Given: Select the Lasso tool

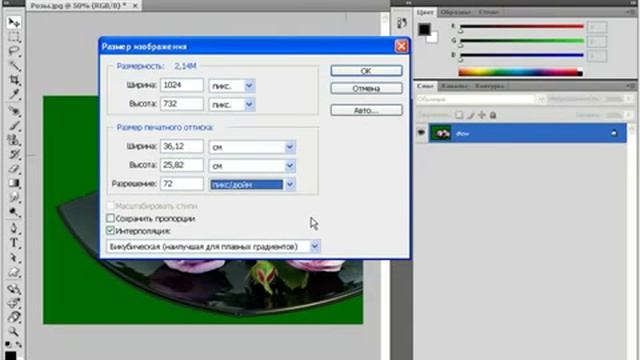Looking at the screenshot, I should click(13, 51).
